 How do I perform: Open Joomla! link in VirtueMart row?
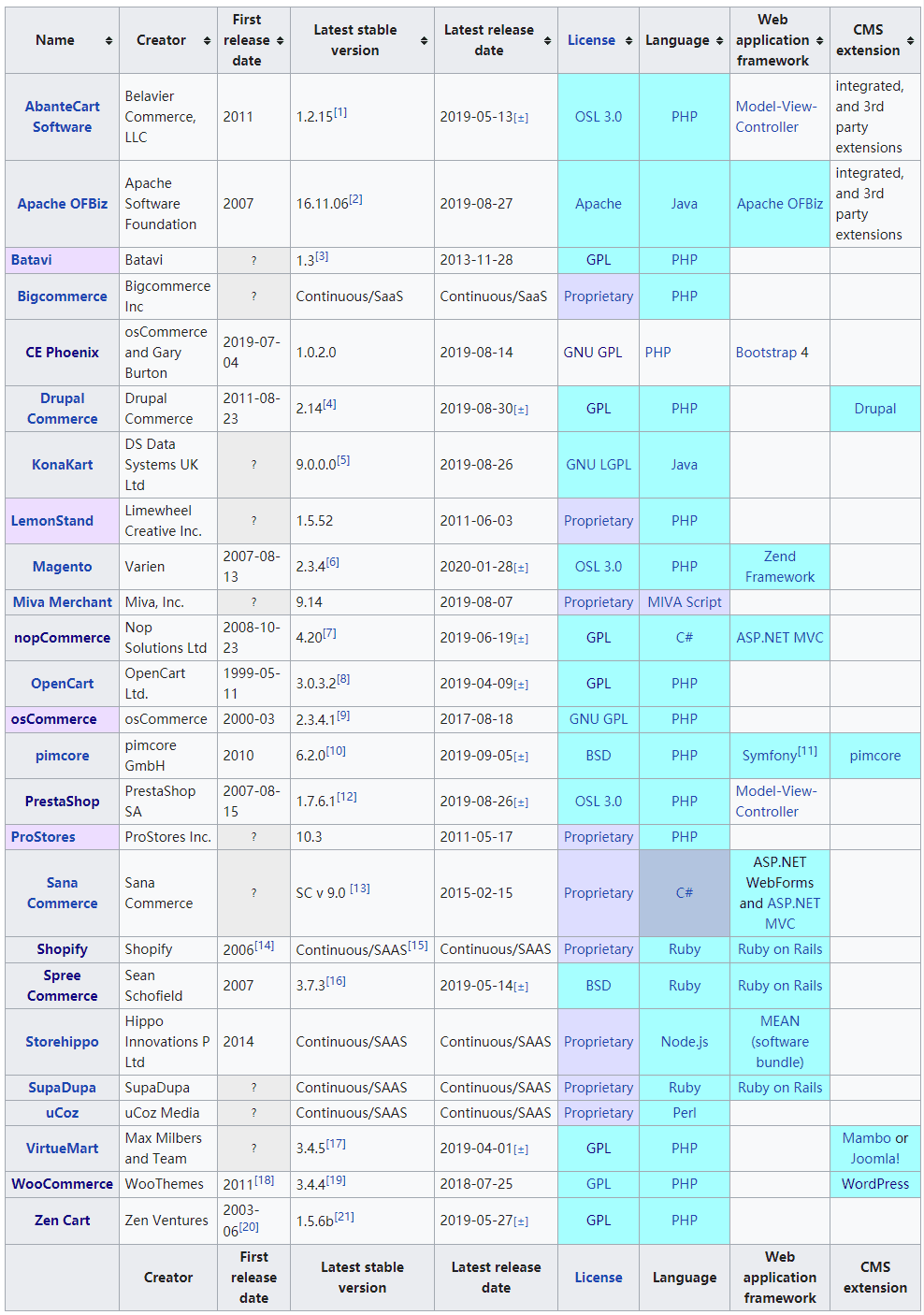coord(875,1159)
